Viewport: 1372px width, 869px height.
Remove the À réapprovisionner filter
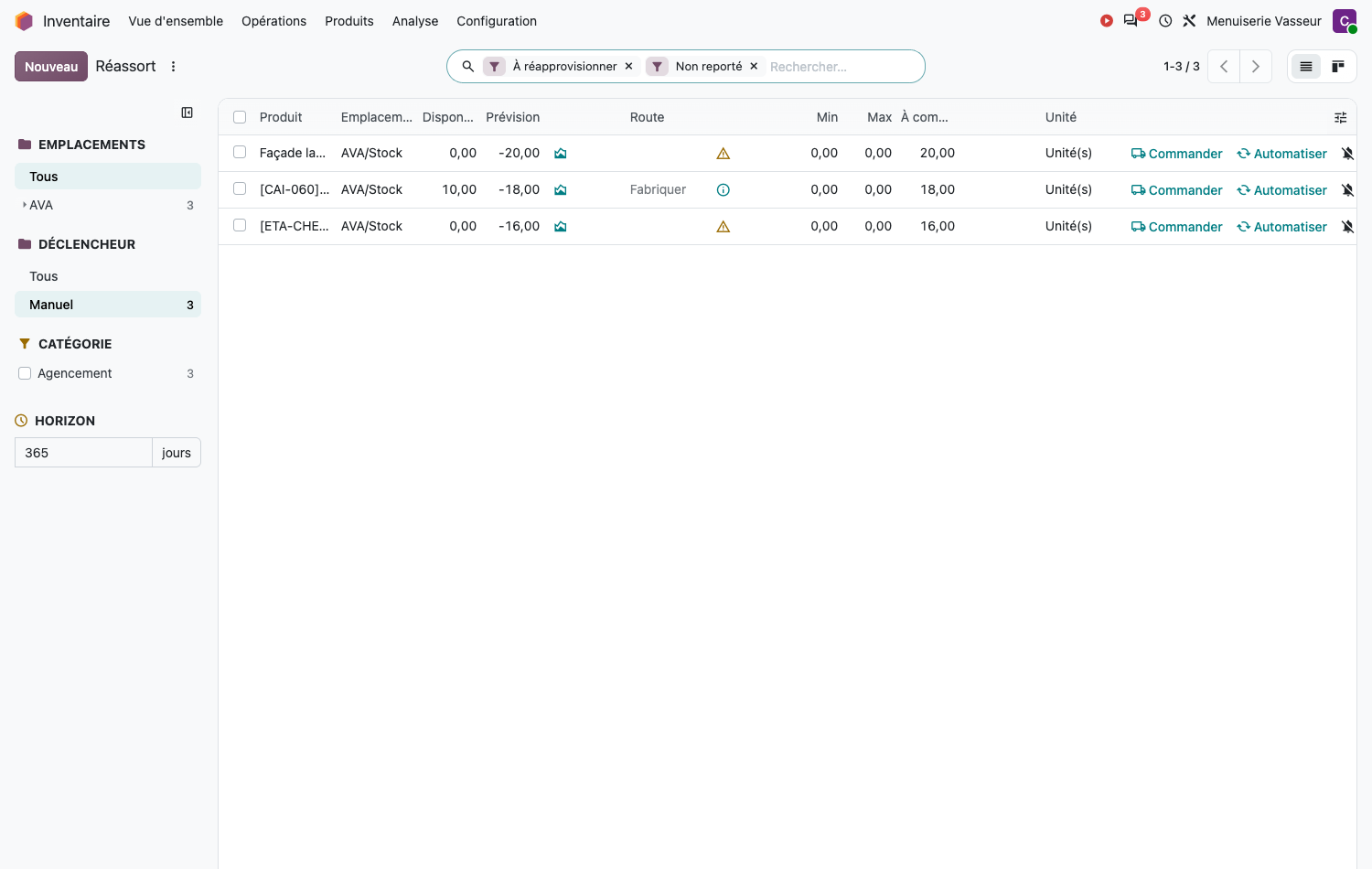(x=628, y=67)
